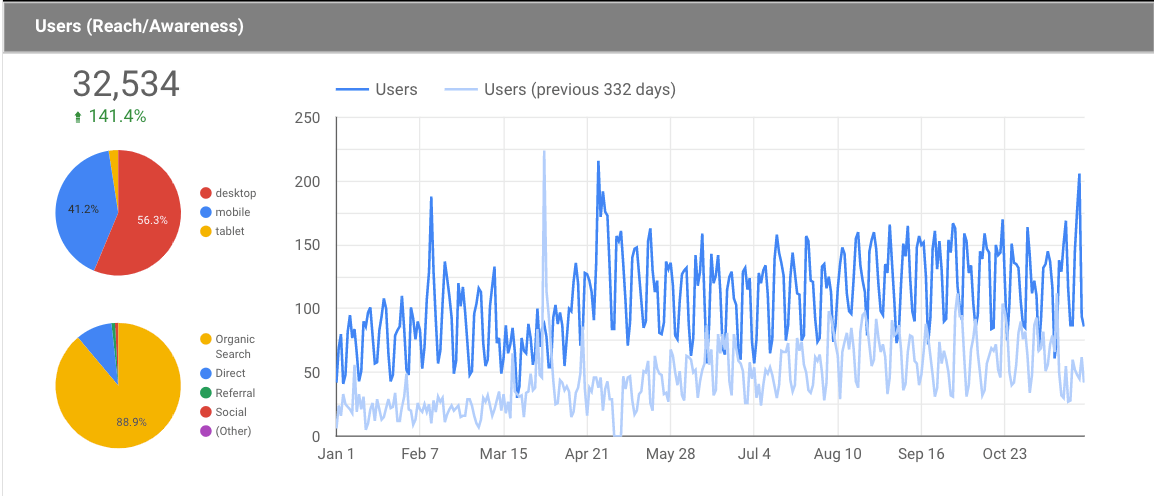This screenshot has width=1154, height=496.
Task: Click the Organic Search legend dot
Action: [206, 339]
